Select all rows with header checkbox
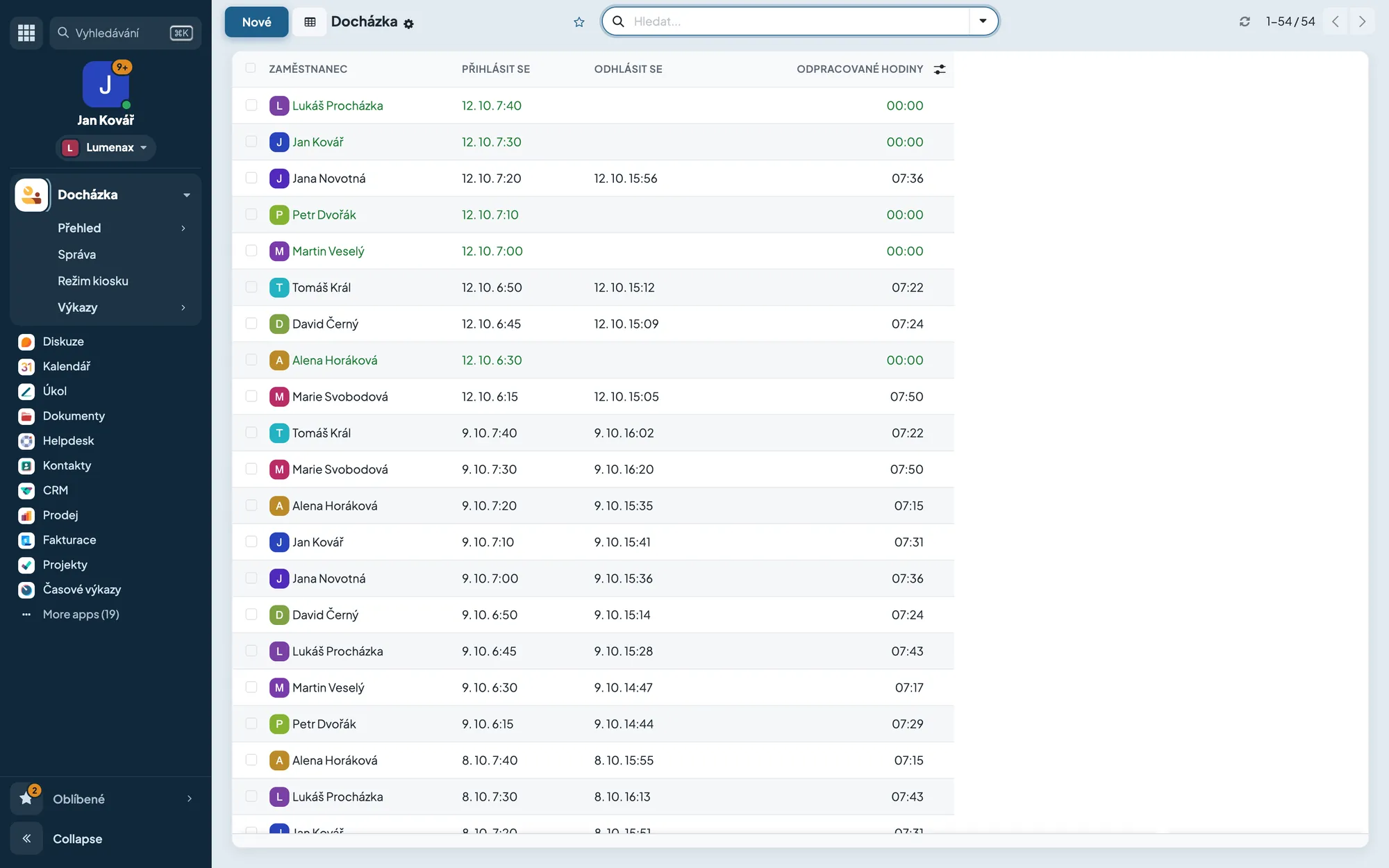 tap(251, 68)
